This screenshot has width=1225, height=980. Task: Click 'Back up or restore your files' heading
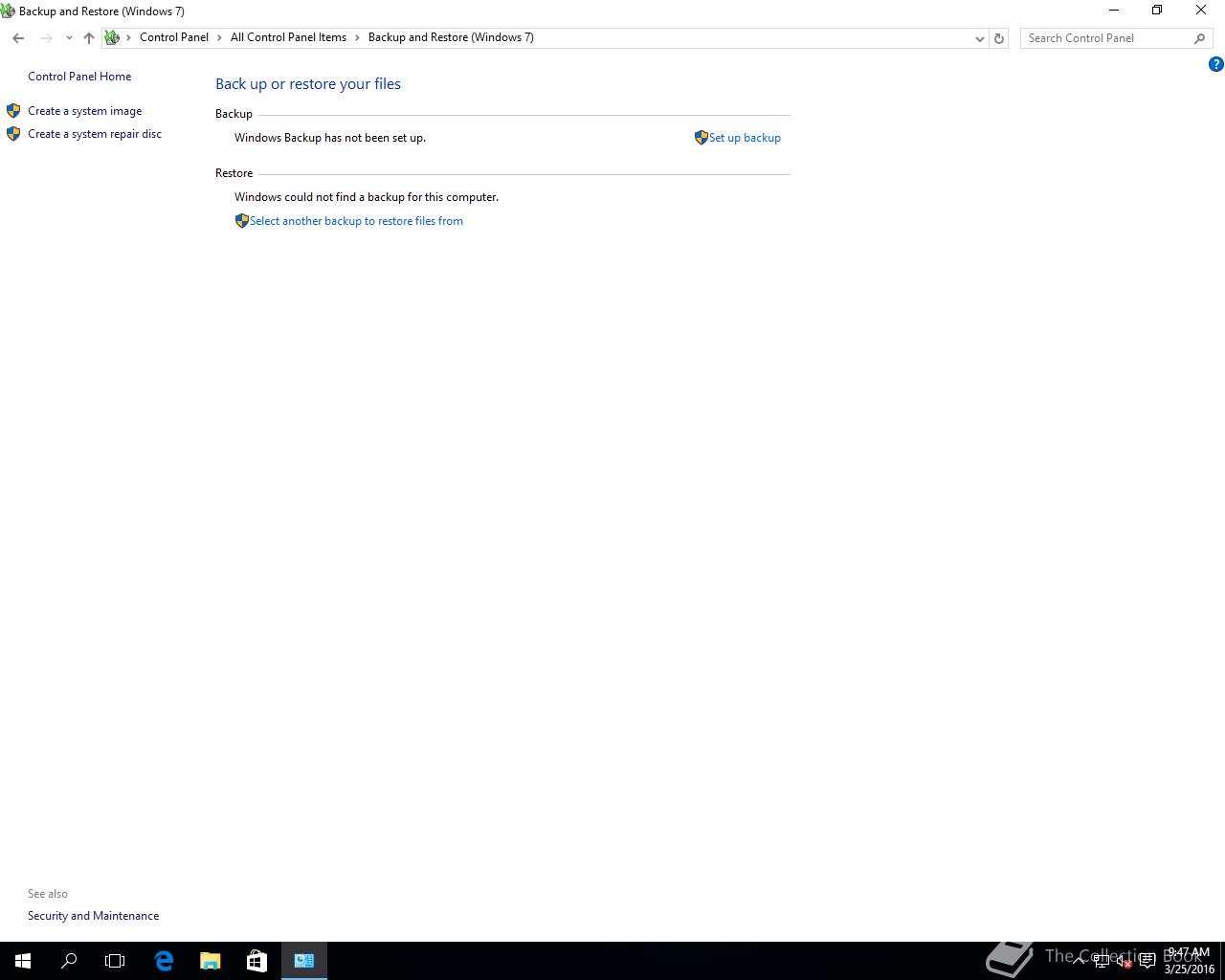click(308, 84)
